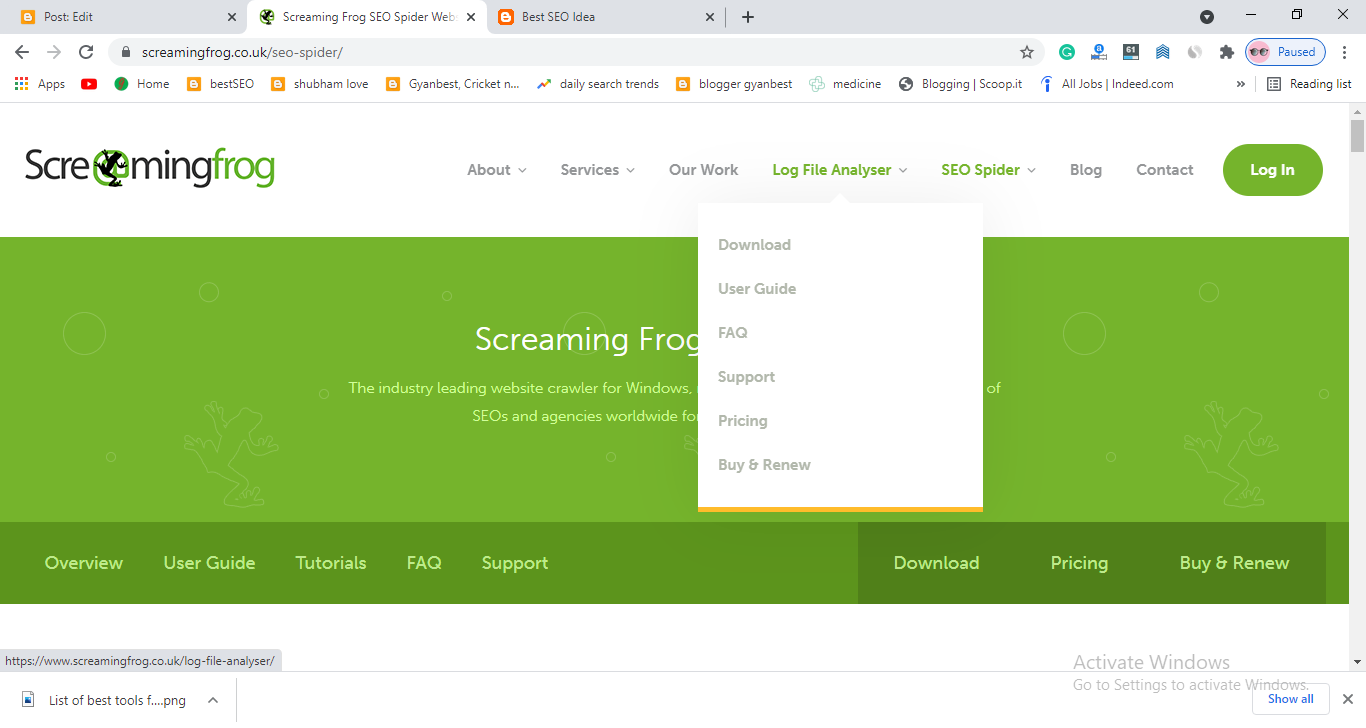This screenshot has height=728, width=1366.
Task: Open the Overview sub-navigation link
Action: pyautogui.click(x=84, y=563)
